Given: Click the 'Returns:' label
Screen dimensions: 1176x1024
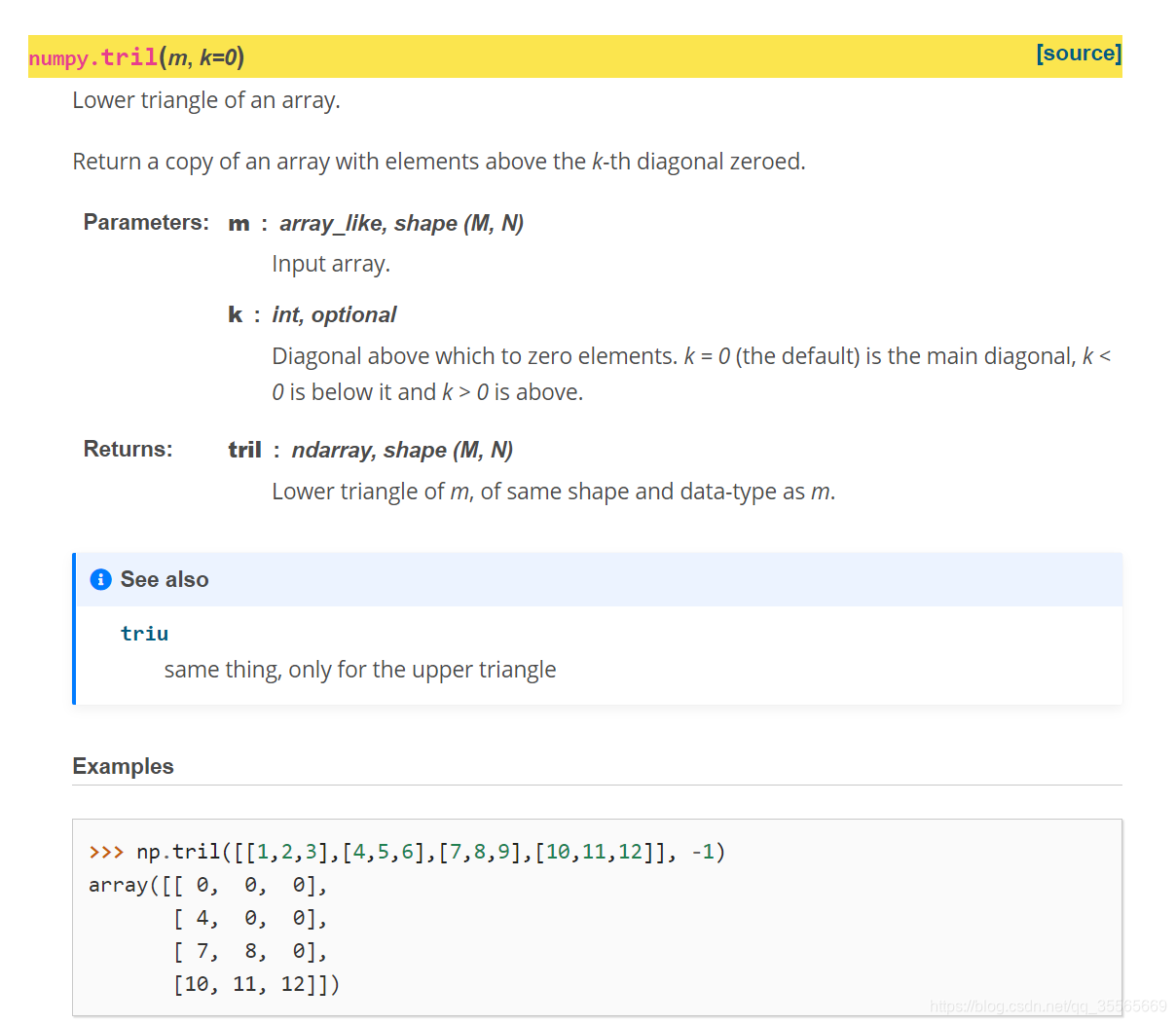Looking at the screenshot, I should pyautogui.click(x=128, y=449).
